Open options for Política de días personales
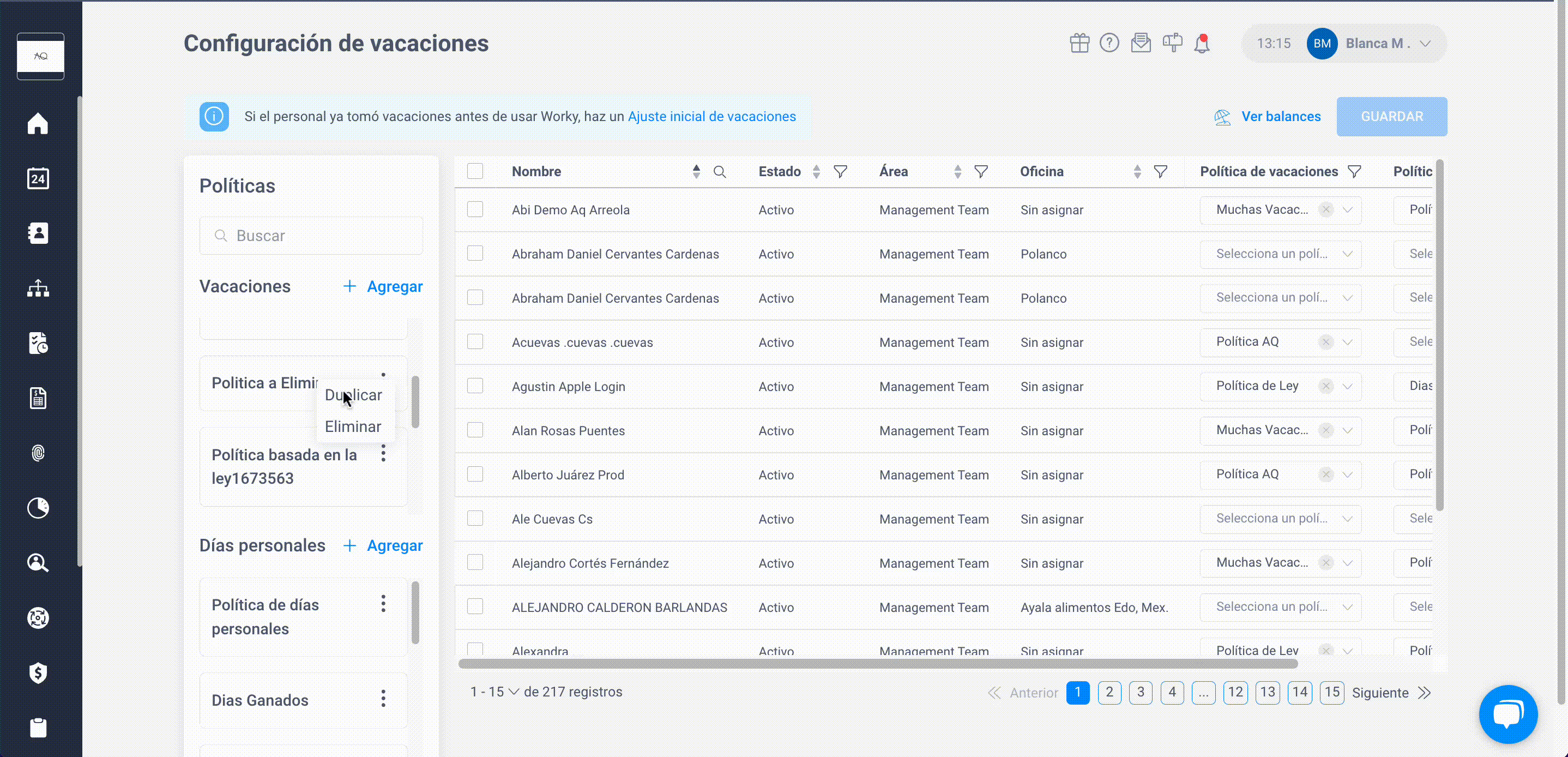Screen dimensions: 1568x757 383,604
